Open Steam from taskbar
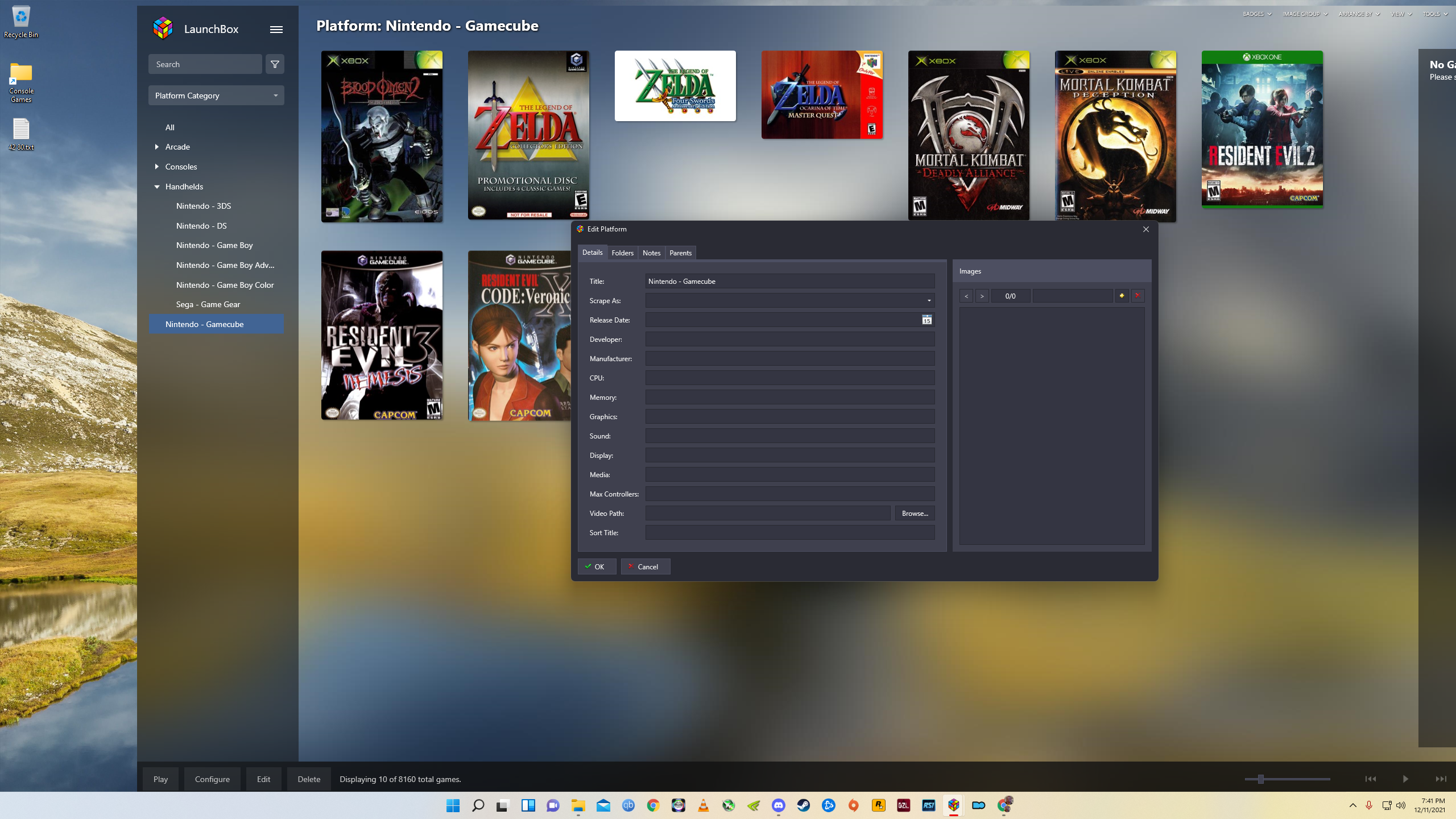 (x=804, y=805)
